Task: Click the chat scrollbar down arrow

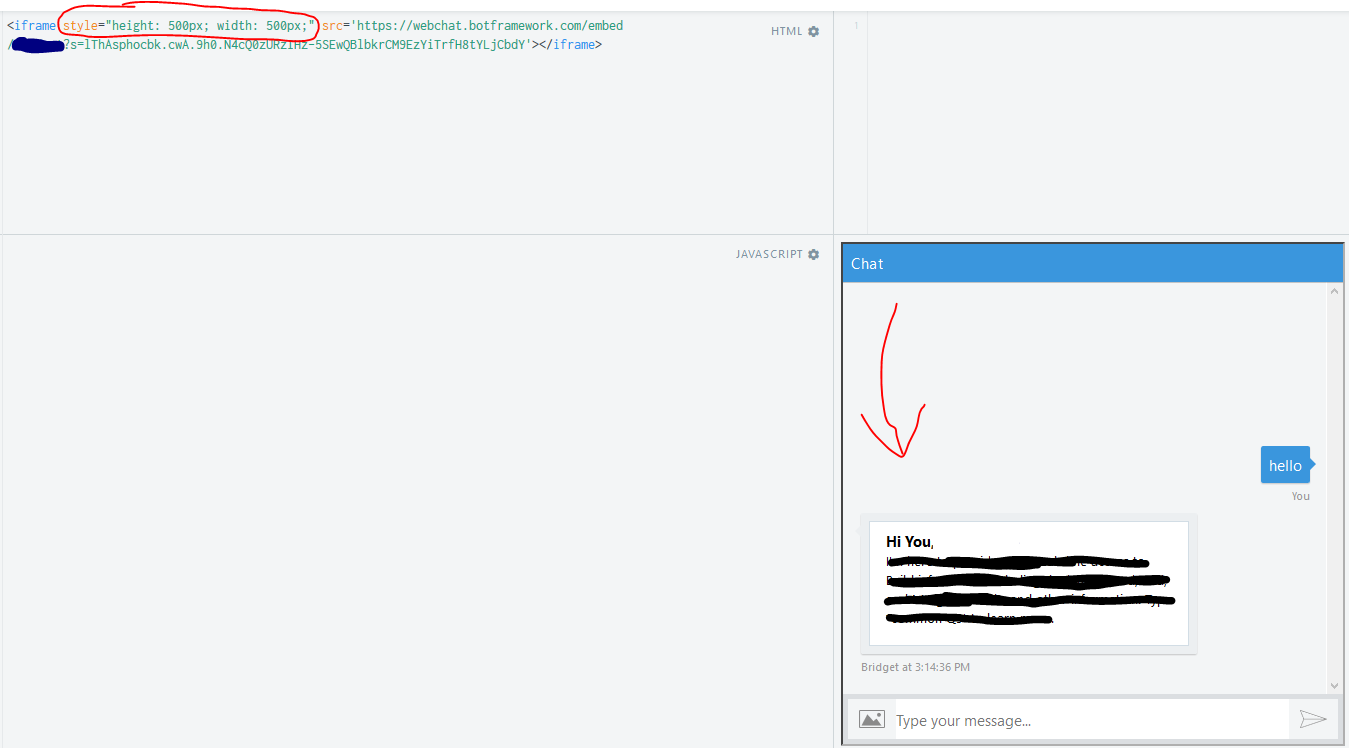Action: pyautogui.click(x=1334, y=687)
